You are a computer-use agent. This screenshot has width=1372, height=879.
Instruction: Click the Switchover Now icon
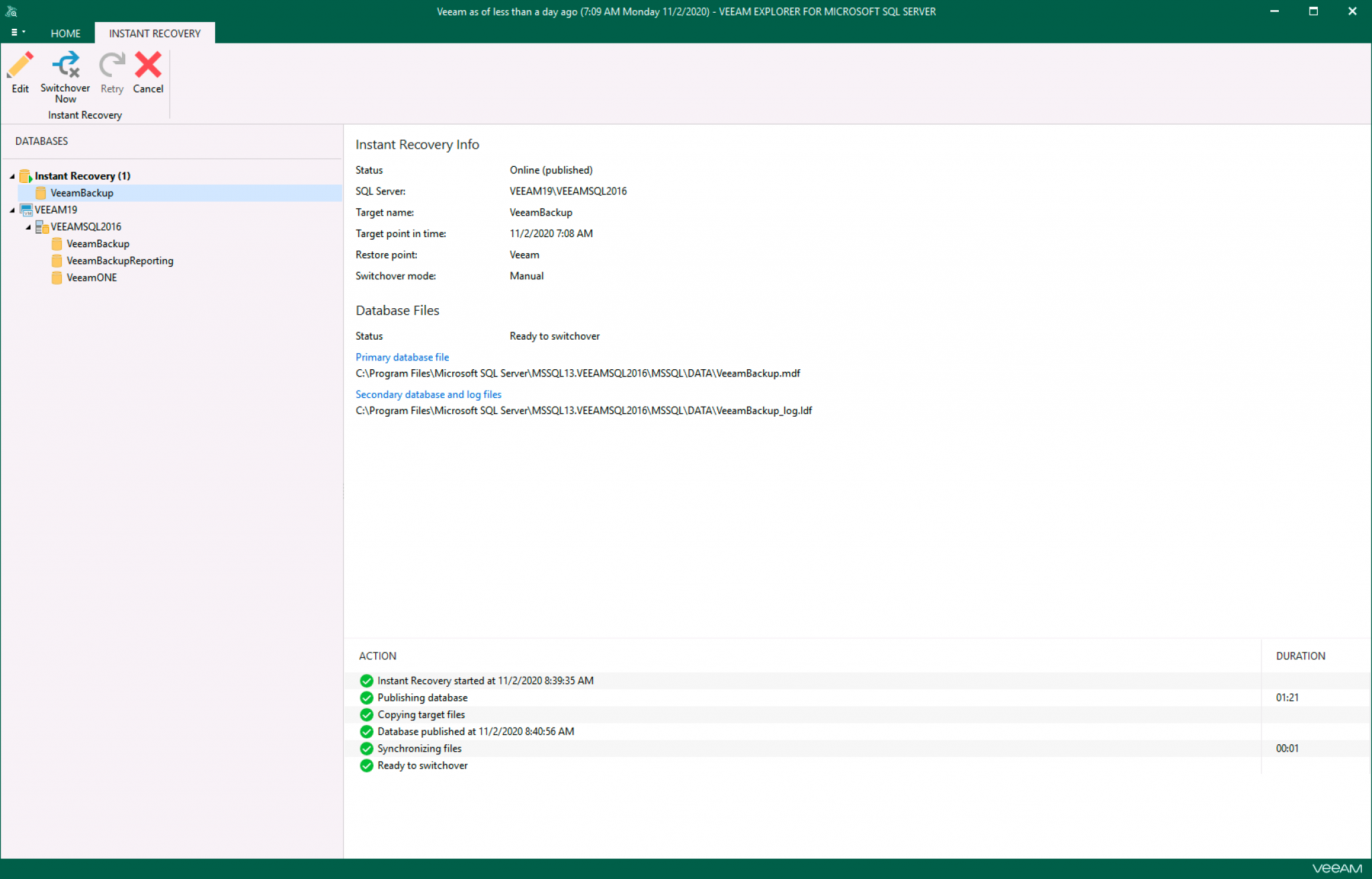click(65, 65)
